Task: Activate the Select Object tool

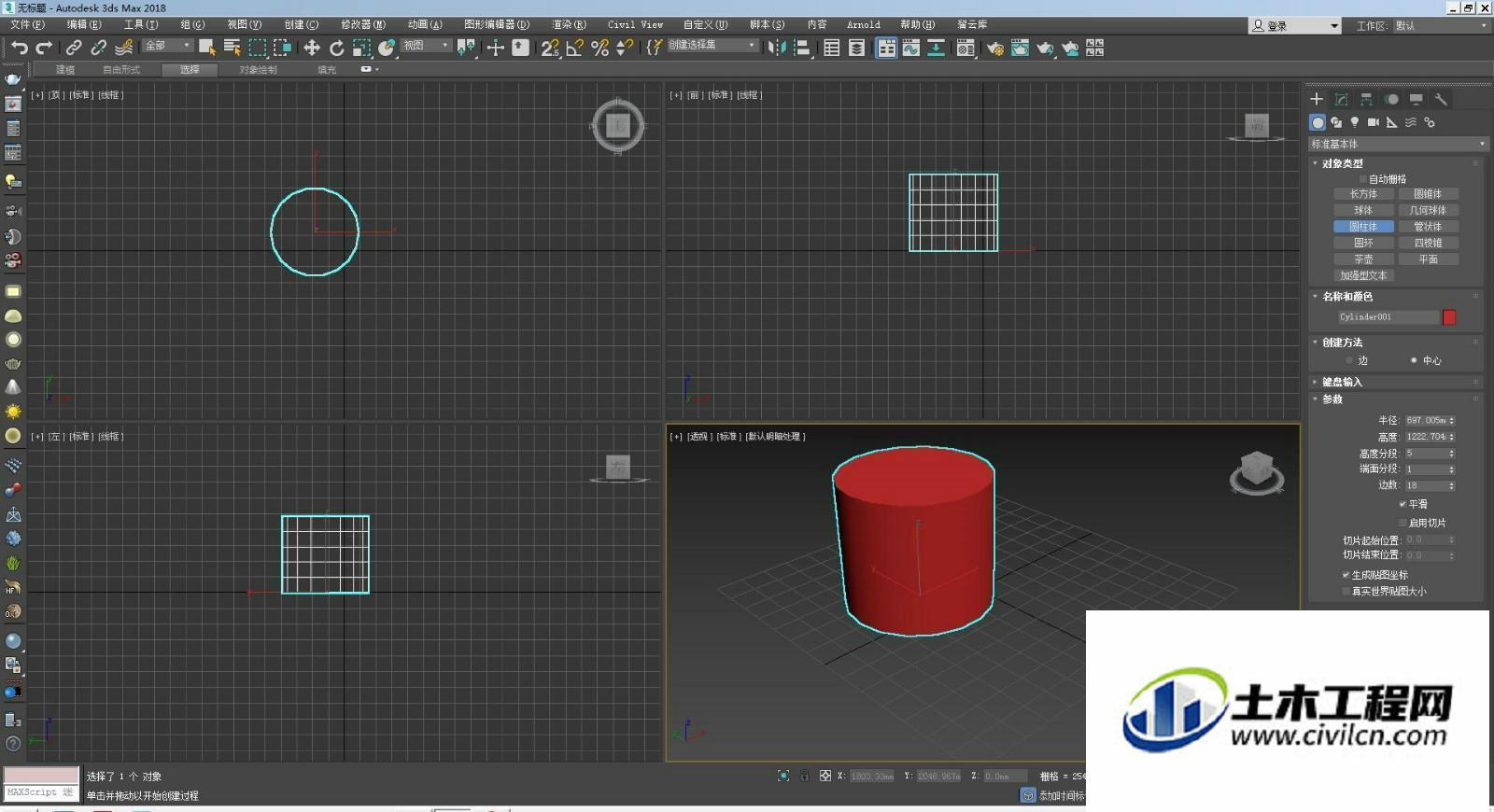Action: click(207, 48)
